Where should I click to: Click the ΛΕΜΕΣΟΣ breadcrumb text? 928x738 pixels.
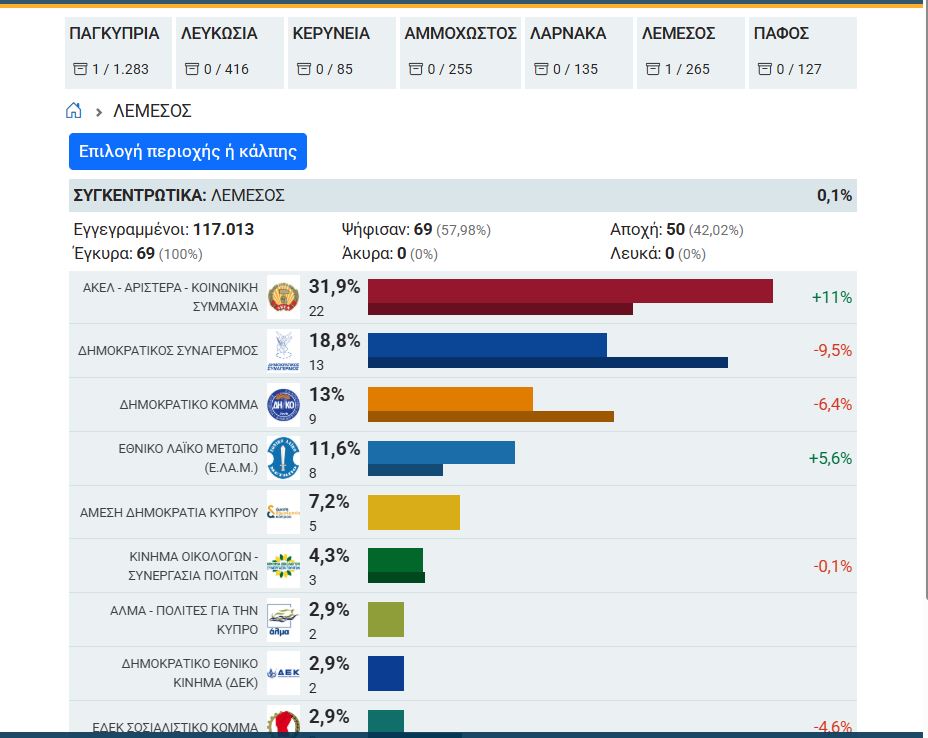152,111
